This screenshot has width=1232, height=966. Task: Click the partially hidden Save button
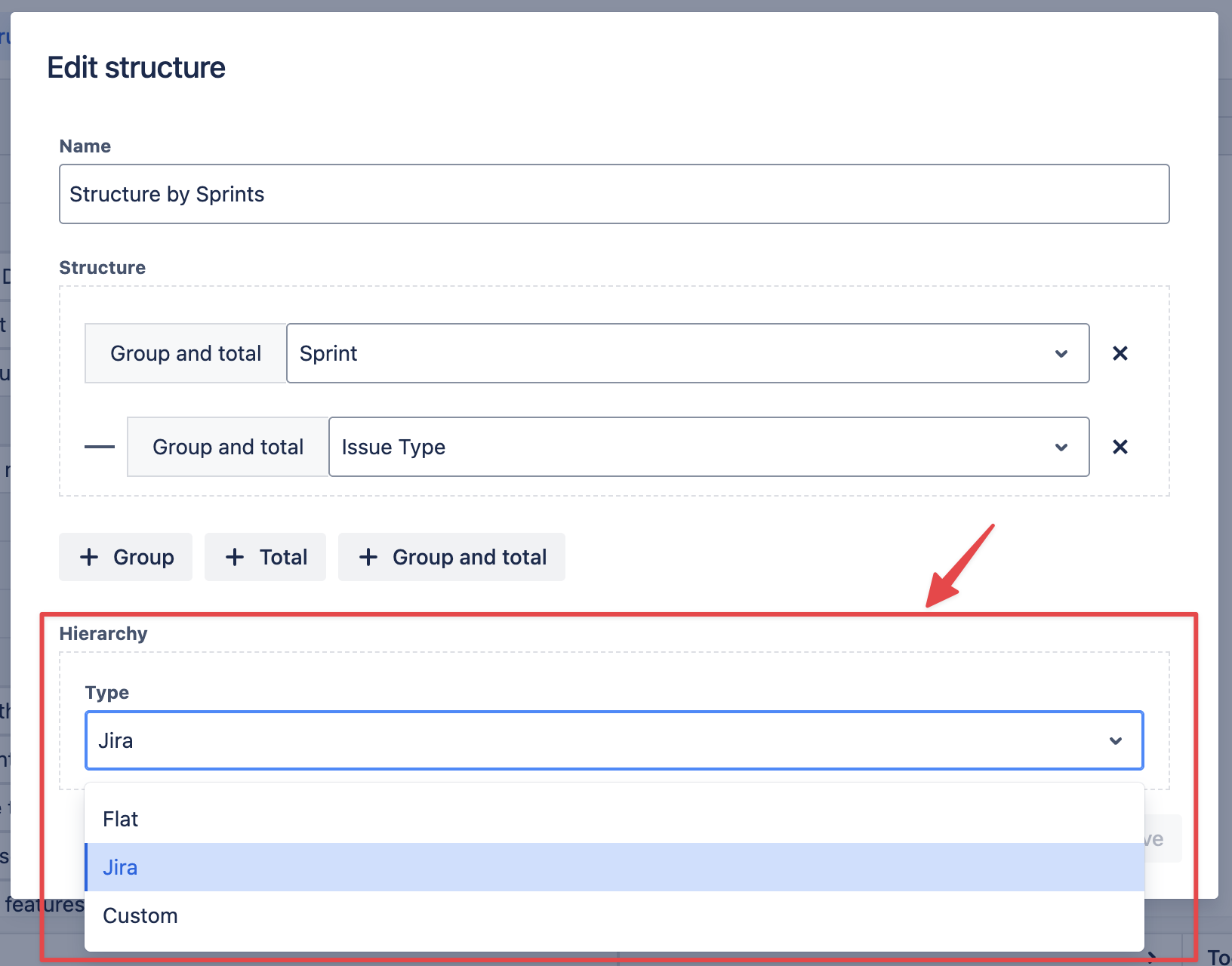tap(1163, 839)
